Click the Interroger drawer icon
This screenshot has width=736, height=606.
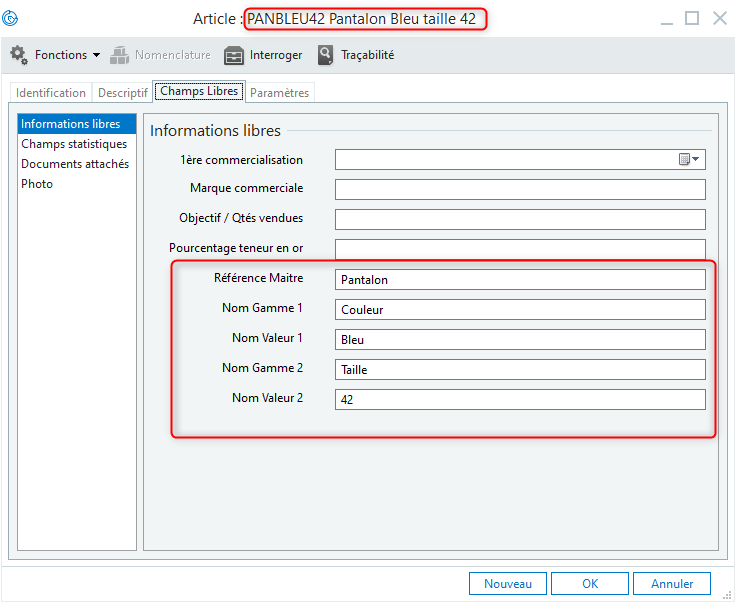coord(233,55)
